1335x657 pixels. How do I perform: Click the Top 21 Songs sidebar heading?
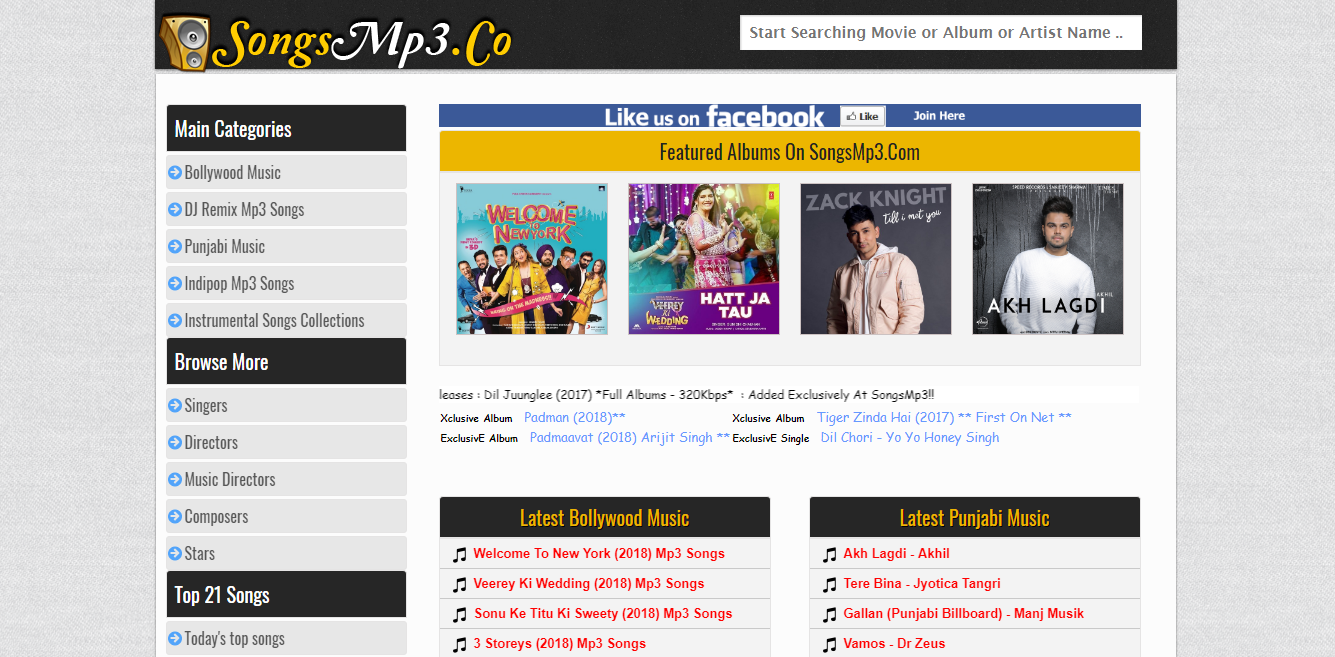[x=286, y=595]
